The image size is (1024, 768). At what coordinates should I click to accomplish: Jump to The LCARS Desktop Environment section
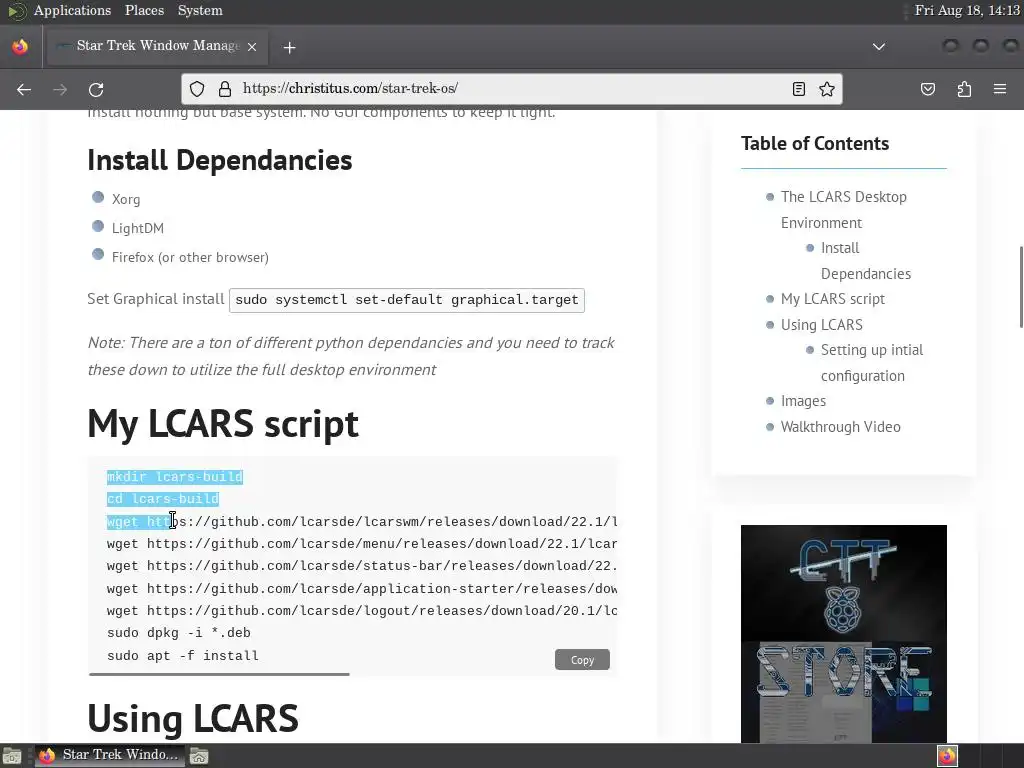tap(844, 210)
